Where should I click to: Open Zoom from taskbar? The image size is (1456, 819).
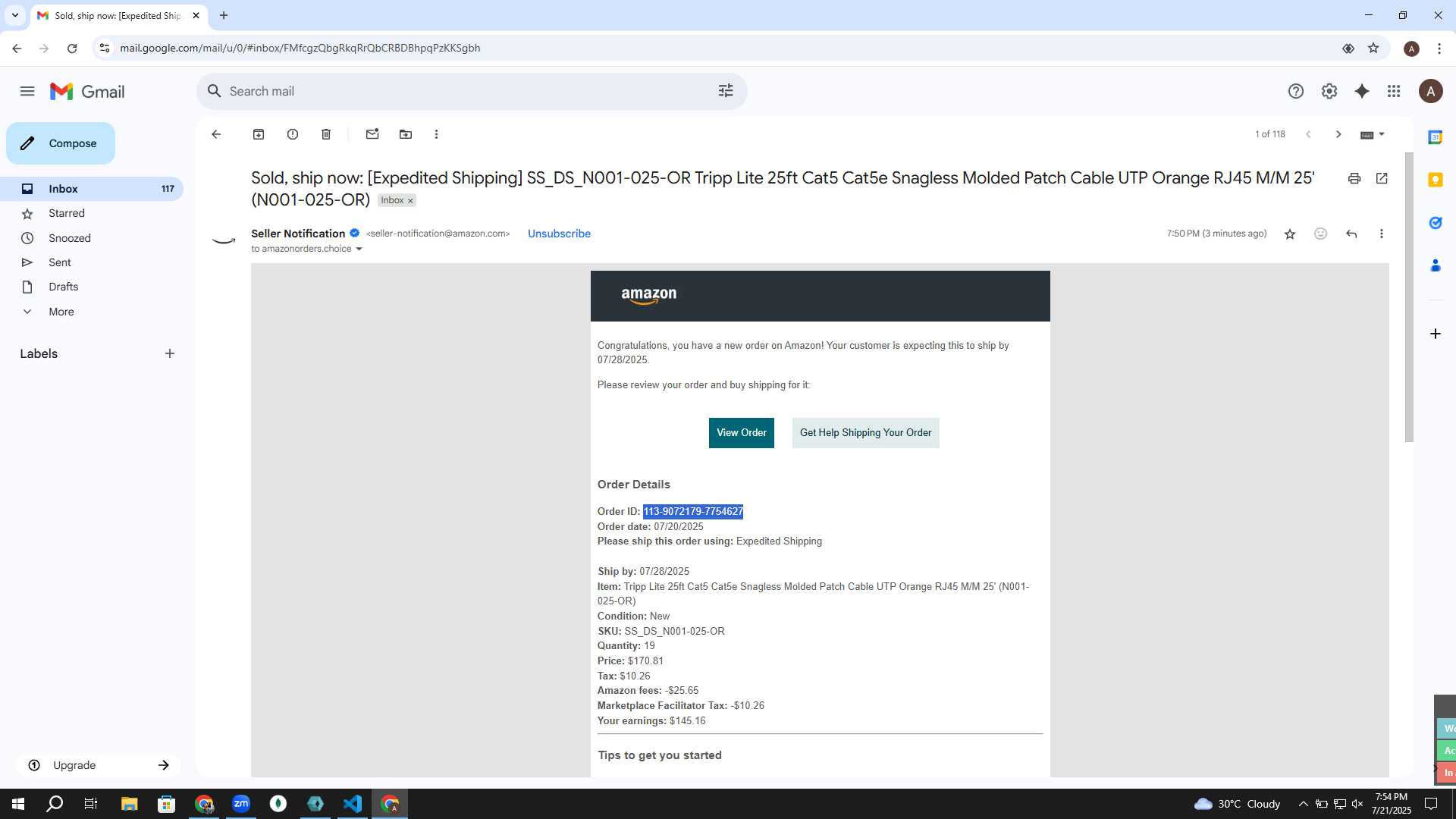coord(241,804)
